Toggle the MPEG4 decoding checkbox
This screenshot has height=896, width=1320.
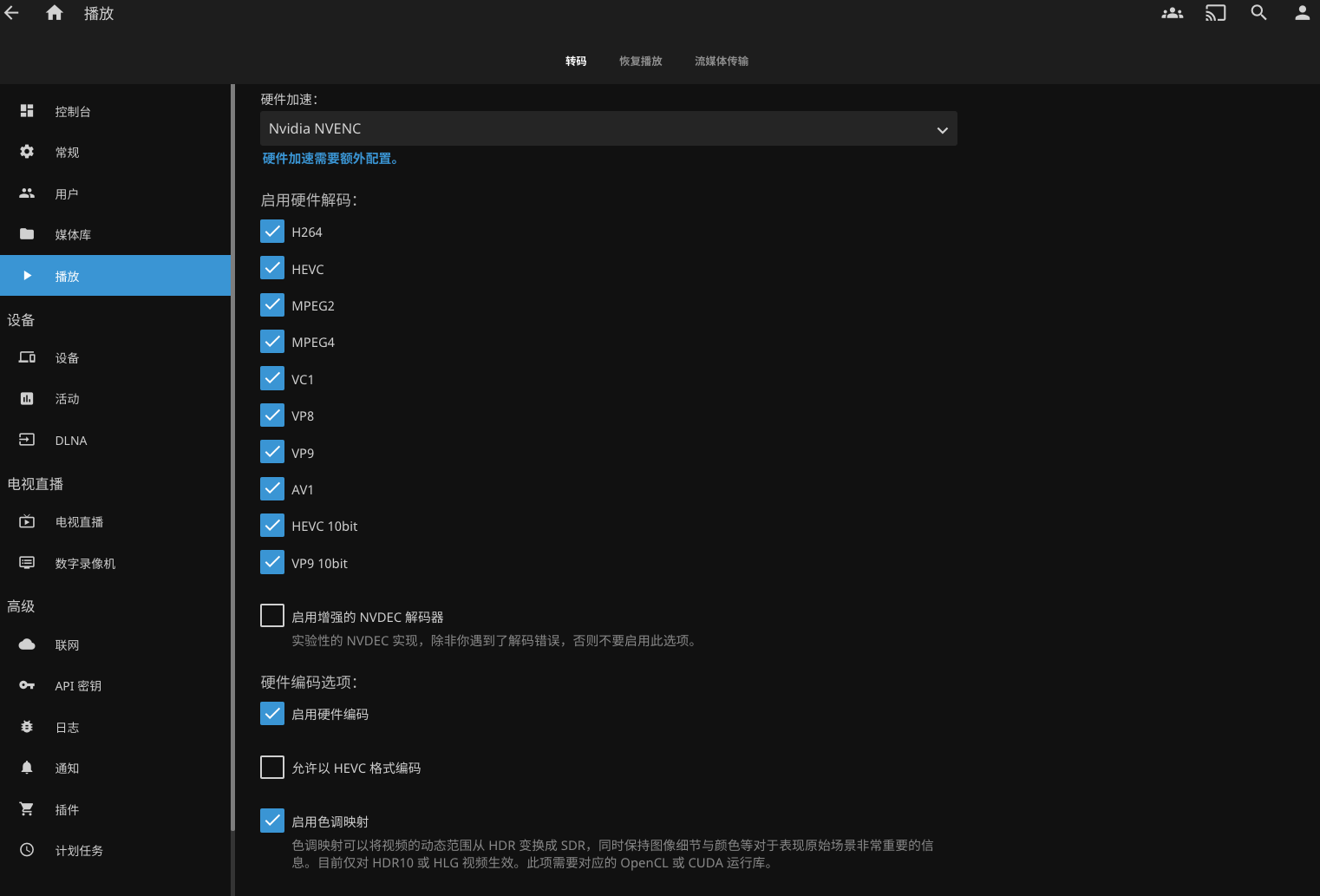pos(272,342)
